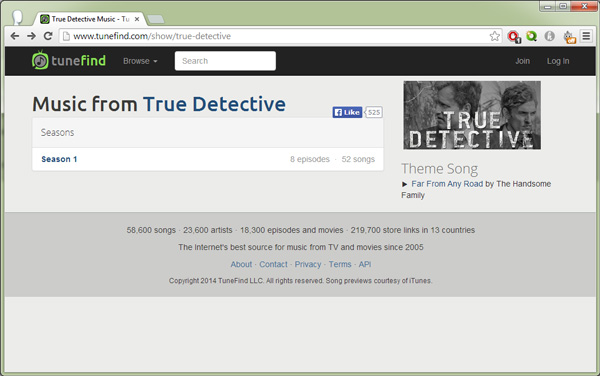Go back with the browser back arrow
Screen dimensions: 600x376
(15, 36)
